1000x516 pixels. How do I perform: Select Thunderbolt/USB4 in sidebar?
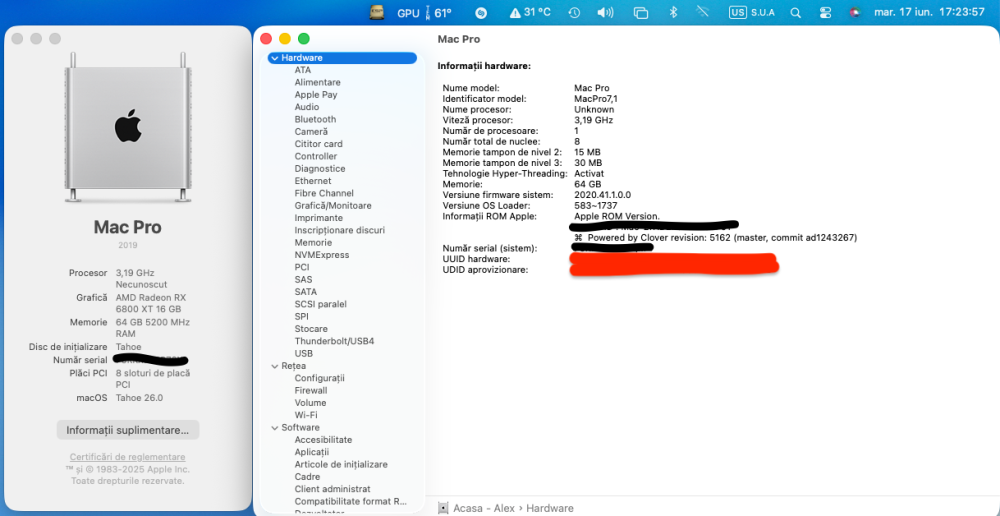(334, 341)
